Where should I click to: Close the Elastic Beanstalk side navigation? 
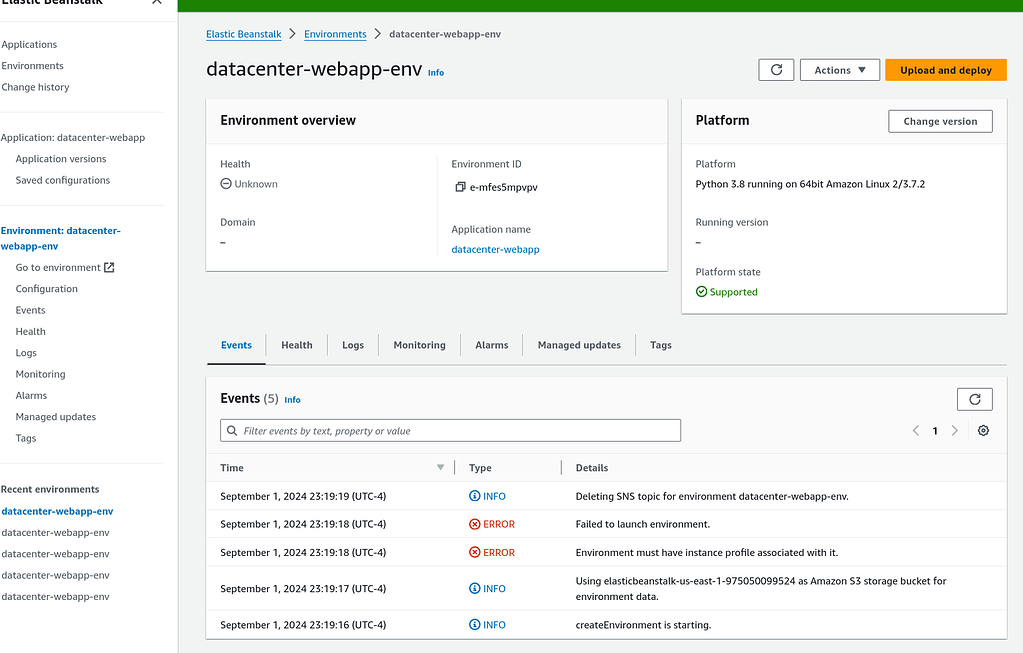pyautogui.click(x=156, y=2)
